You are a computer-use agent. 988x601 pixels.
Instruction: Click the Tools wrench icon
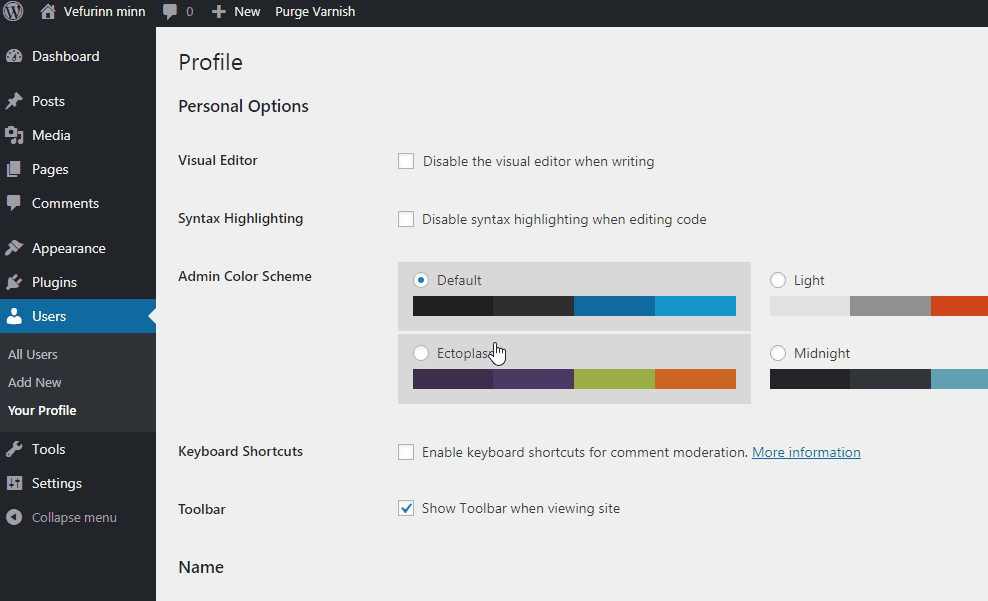point(14,450)
